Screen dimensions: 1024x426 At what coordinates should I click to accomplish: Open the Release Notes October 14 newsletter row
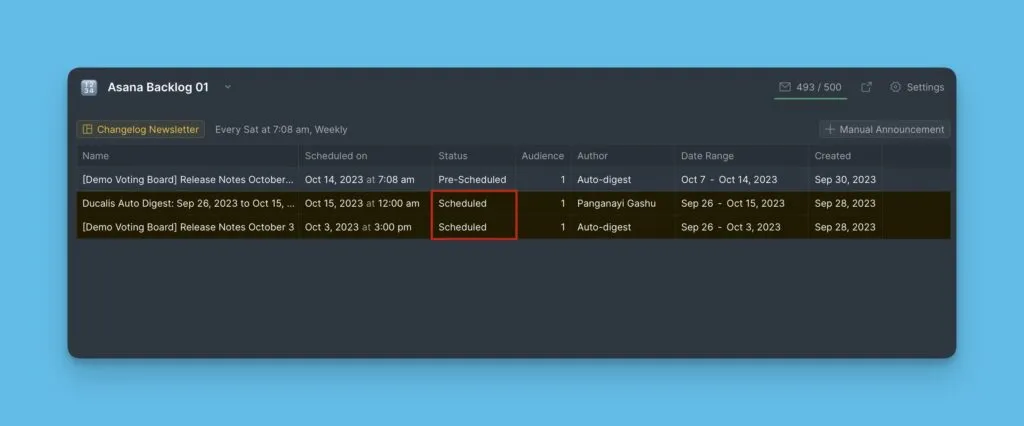pyautogui.click(x=188, y=180)
